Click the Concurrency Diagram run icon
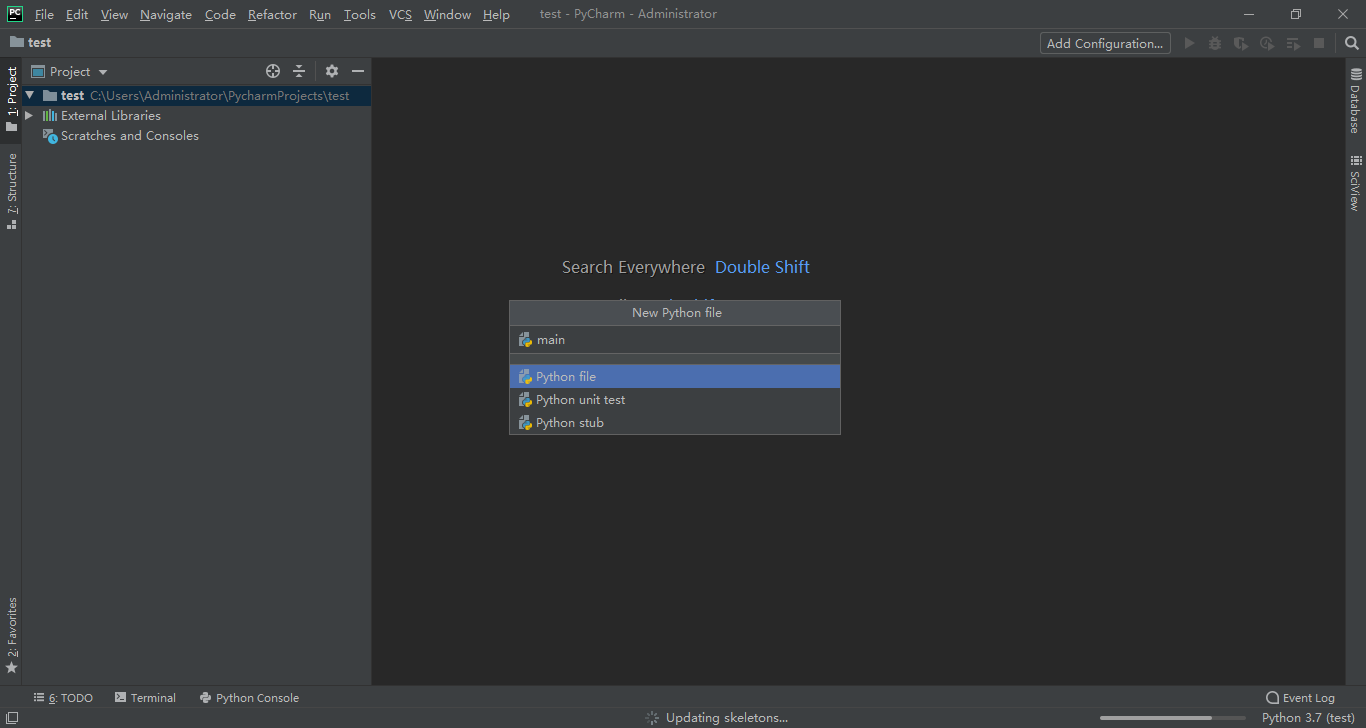Image resolution: width=1366 pixels, height=728 pixels. coord(1293,43)
